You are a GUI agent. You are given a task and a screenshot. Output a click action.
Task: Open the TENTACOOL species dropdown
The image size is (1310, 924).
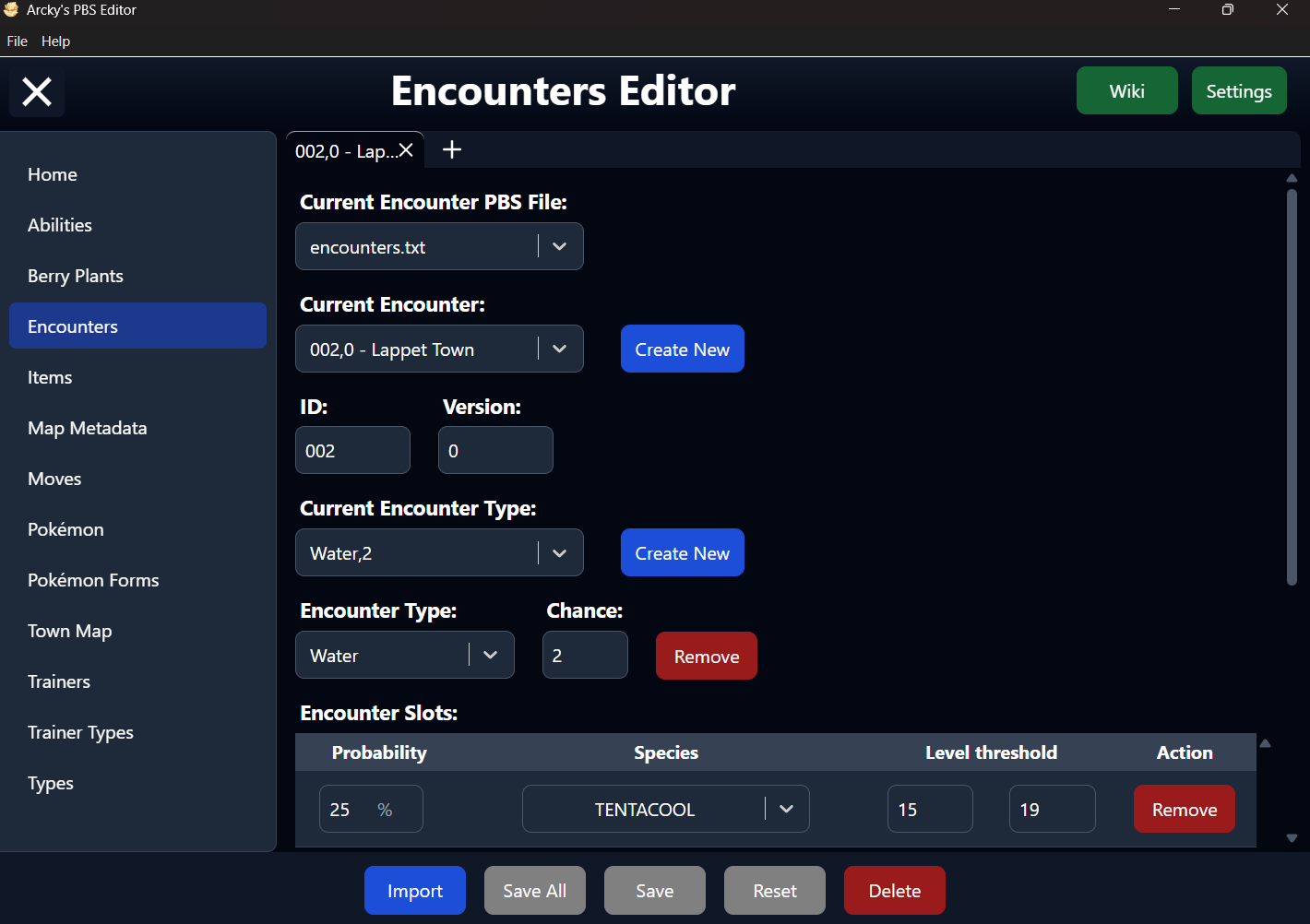point(786,809)
